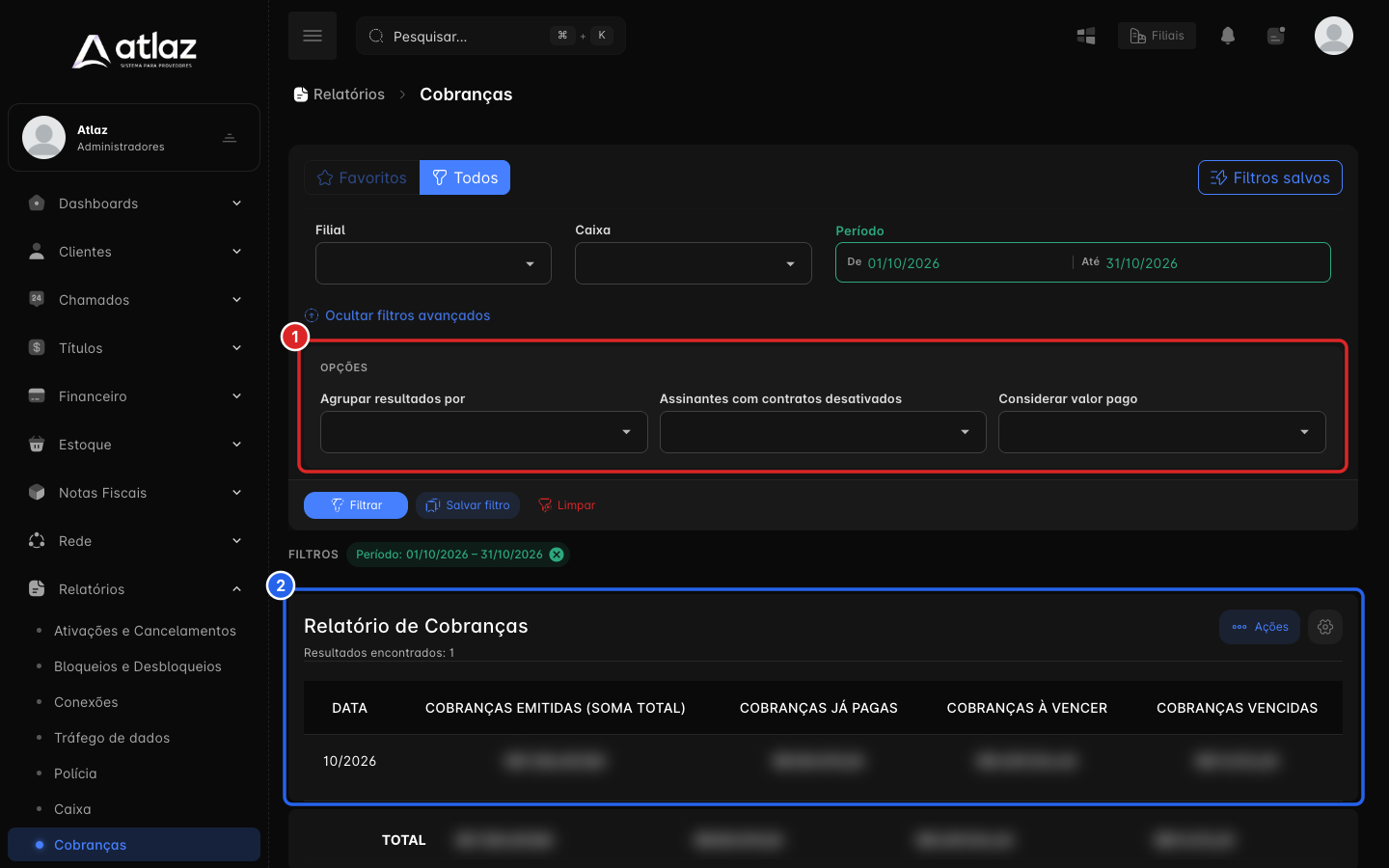Go to Relatórios breadcrumb link

pyautogui.click(x=349, y=95)
